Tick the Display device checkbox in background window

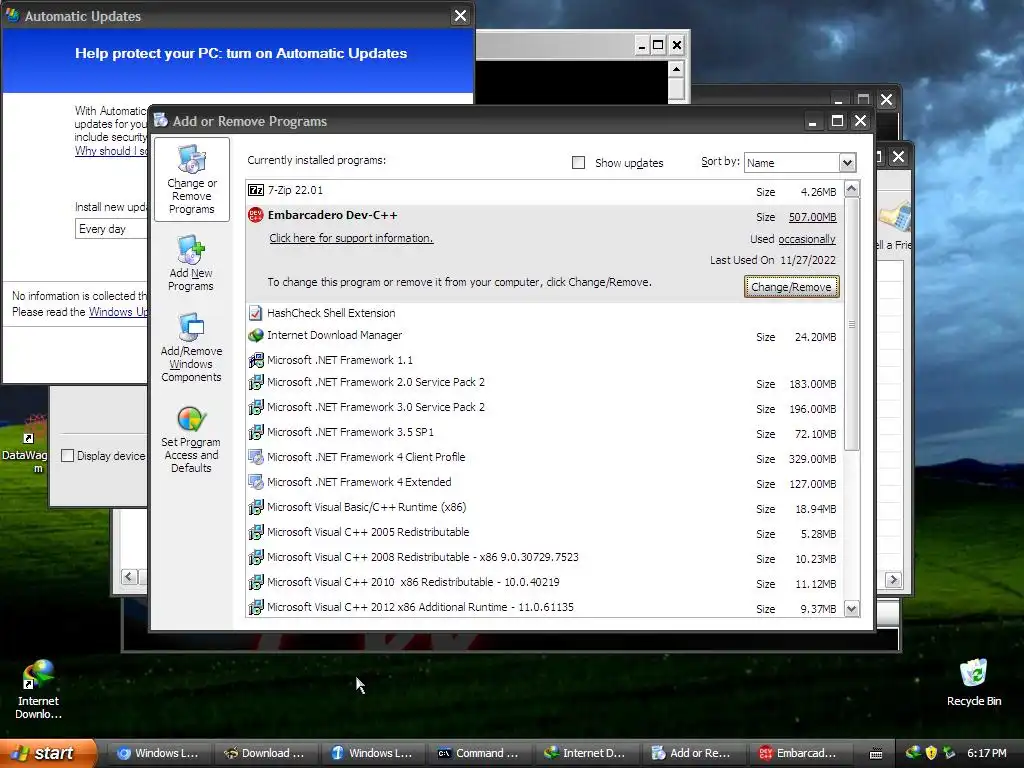point(67,456)
